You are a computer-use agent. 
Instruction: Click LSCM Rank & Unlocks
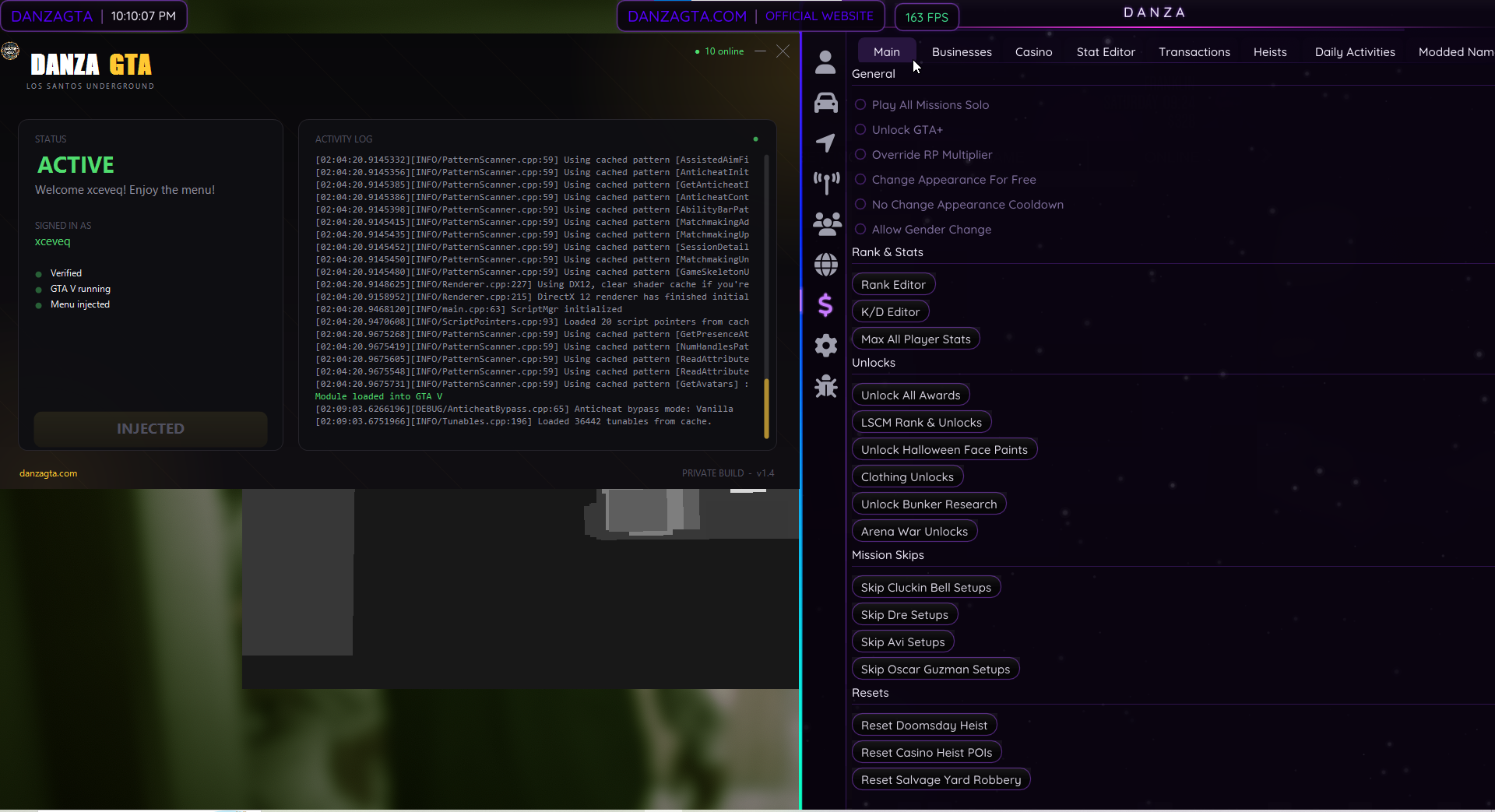pos(921,423)
